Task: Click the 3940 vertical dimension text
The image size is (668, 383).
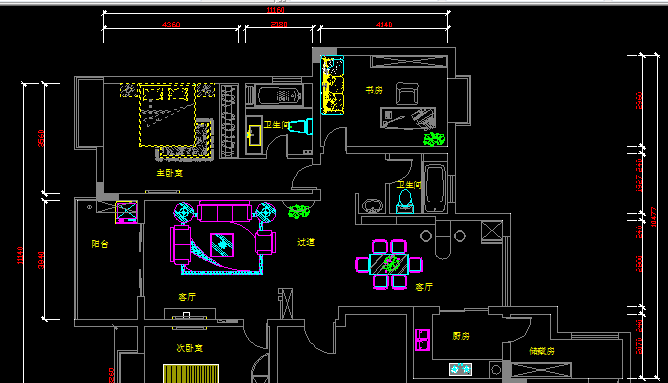Action: (x=41, y=260)
